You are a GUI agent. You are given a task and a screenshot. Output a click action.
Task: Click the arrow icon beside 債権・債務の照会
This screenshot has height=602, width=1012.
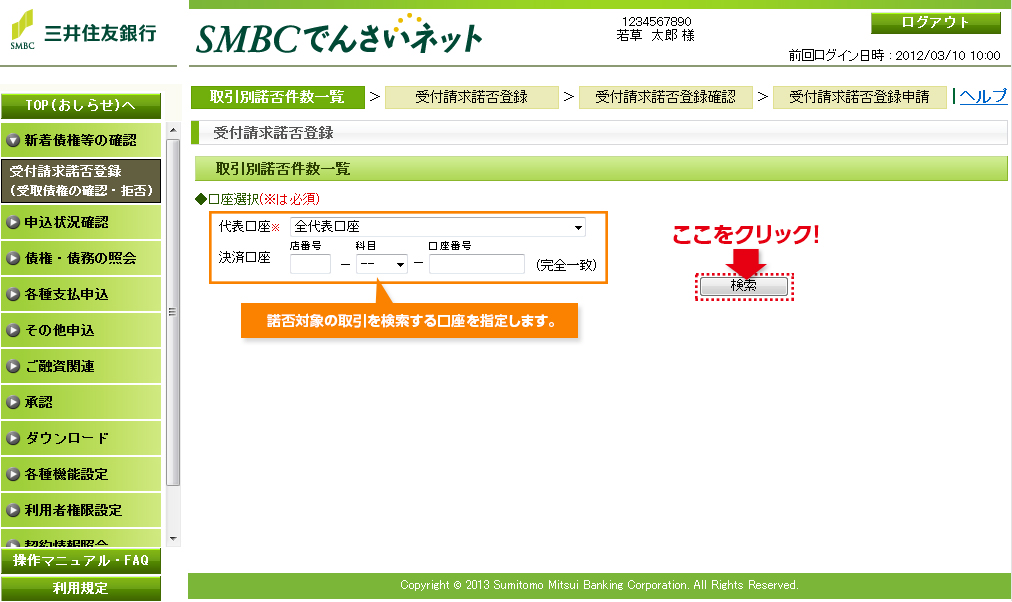pyautogui.click(x=13, y=259)
